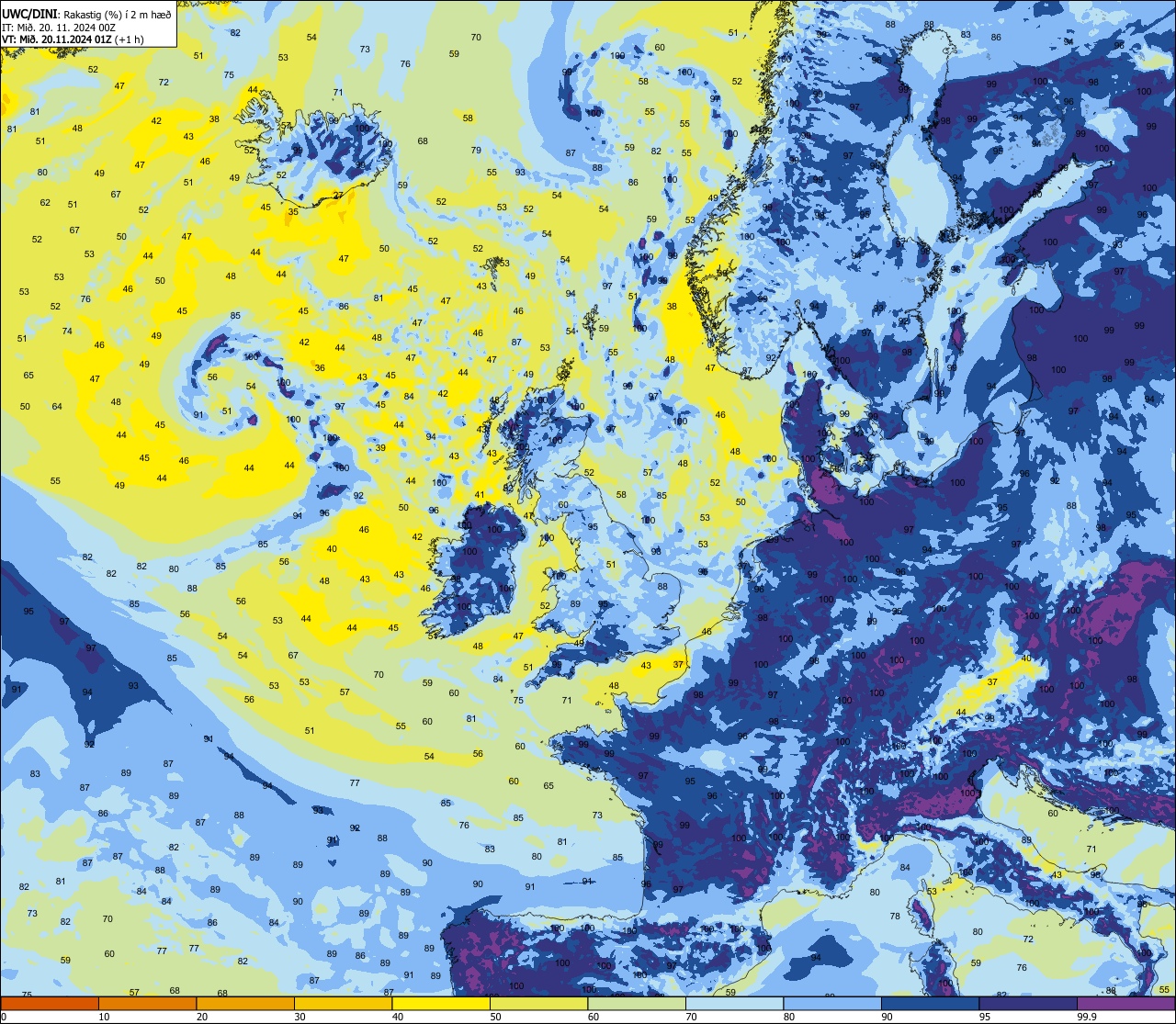
Task: Click the 'IT: Mið. 20. 11. 2024 00Z' initial time line
Action: (x=59, y=27)
